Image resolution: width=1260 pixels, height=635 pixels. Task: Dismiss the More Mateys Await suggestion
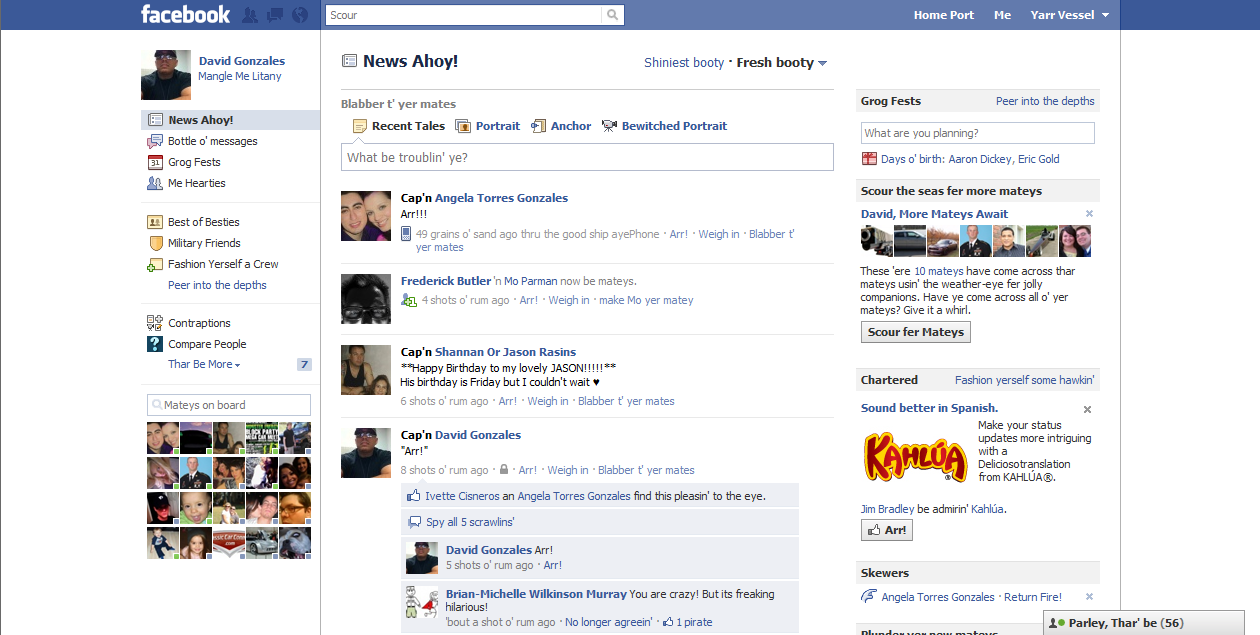pos(1089,214)
